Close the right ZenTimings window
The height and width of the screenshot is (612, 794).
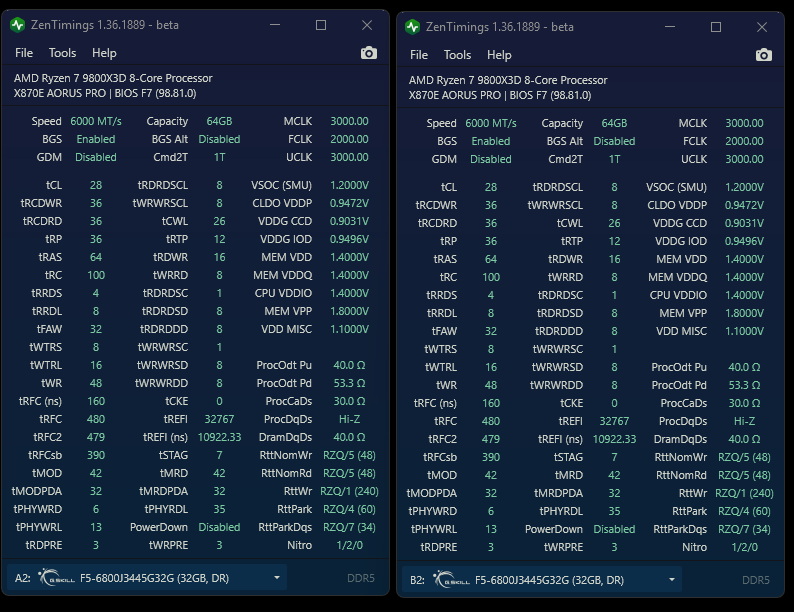point(762,27)
